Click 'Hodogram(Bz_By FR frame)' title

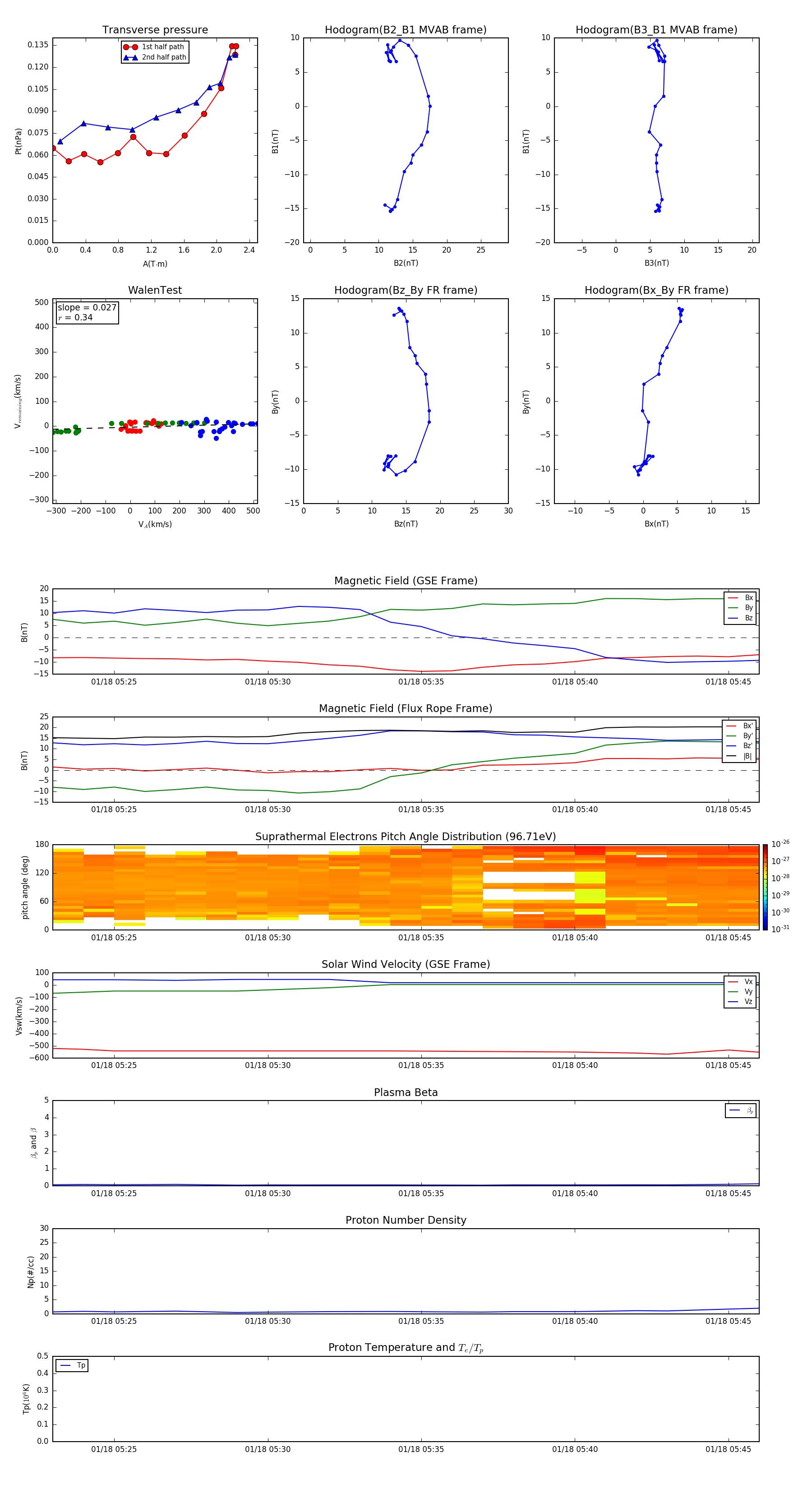(406, 290)
